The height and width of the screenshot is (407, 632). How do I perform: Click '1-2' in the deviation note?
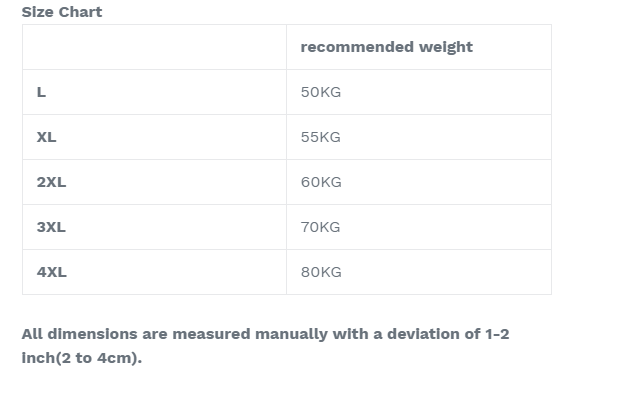497,334
